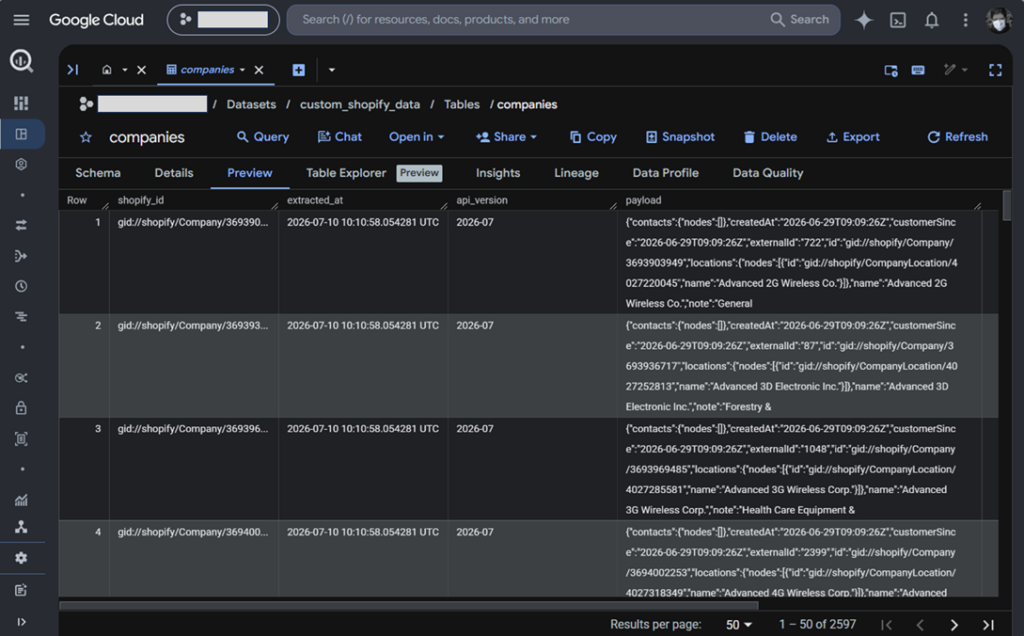The image size is (1024, 636).
Task: Create a table Snapshot
Action: pos(680,137)
